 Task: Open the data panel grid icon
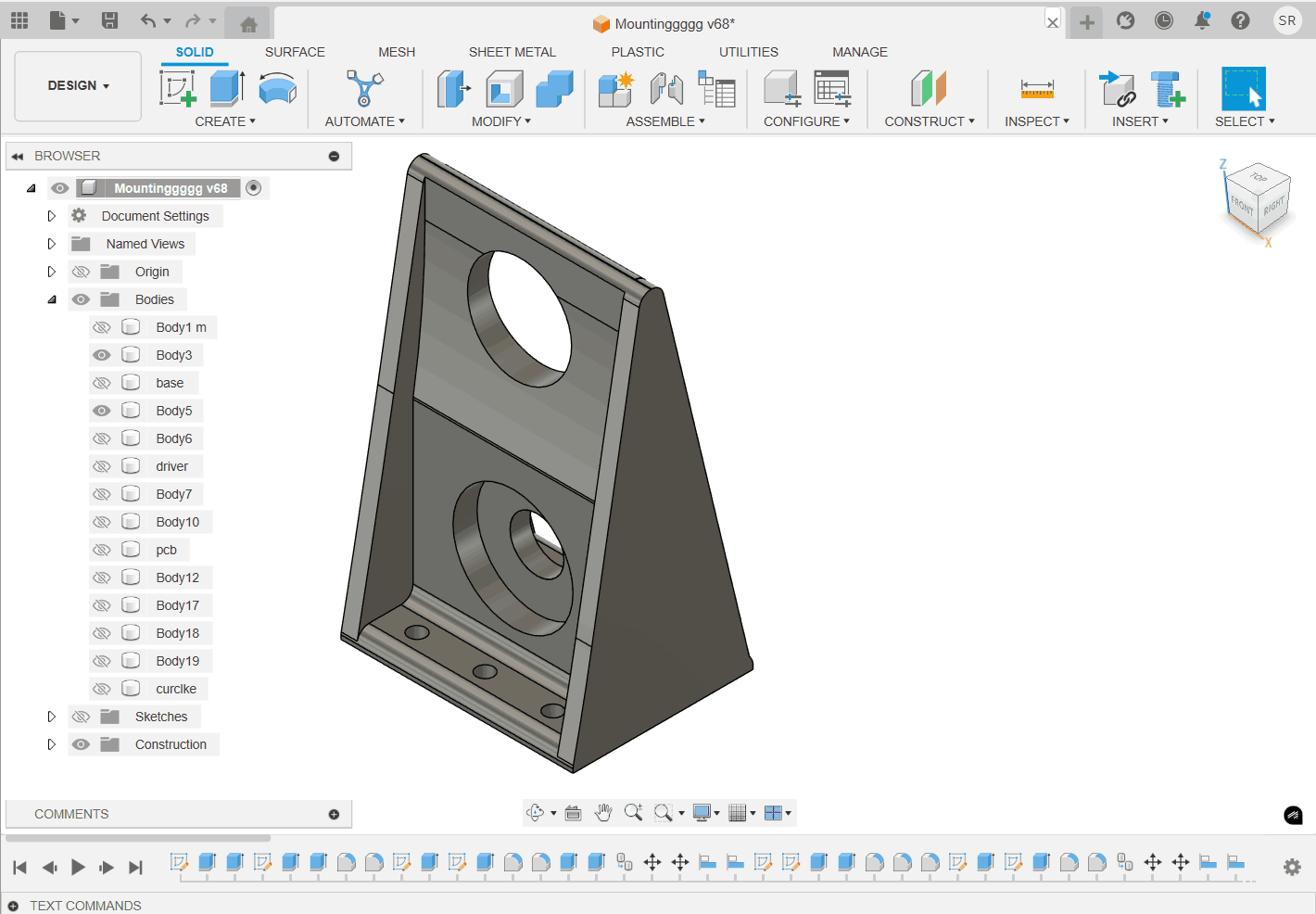[x=19, y=20]
